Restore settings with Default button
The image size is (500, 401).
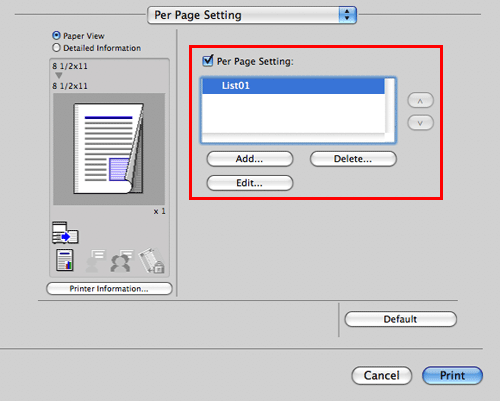400,319
